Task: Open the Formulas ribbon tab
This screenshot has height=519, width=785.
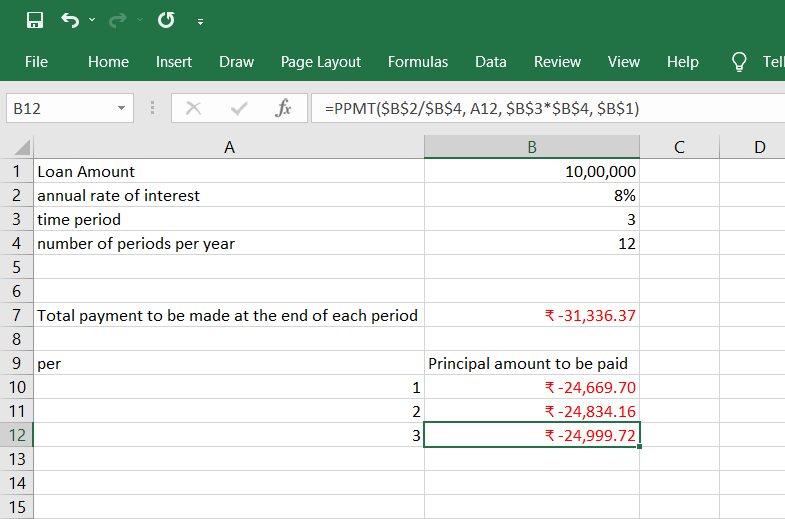Action: (x=418, y=62)
